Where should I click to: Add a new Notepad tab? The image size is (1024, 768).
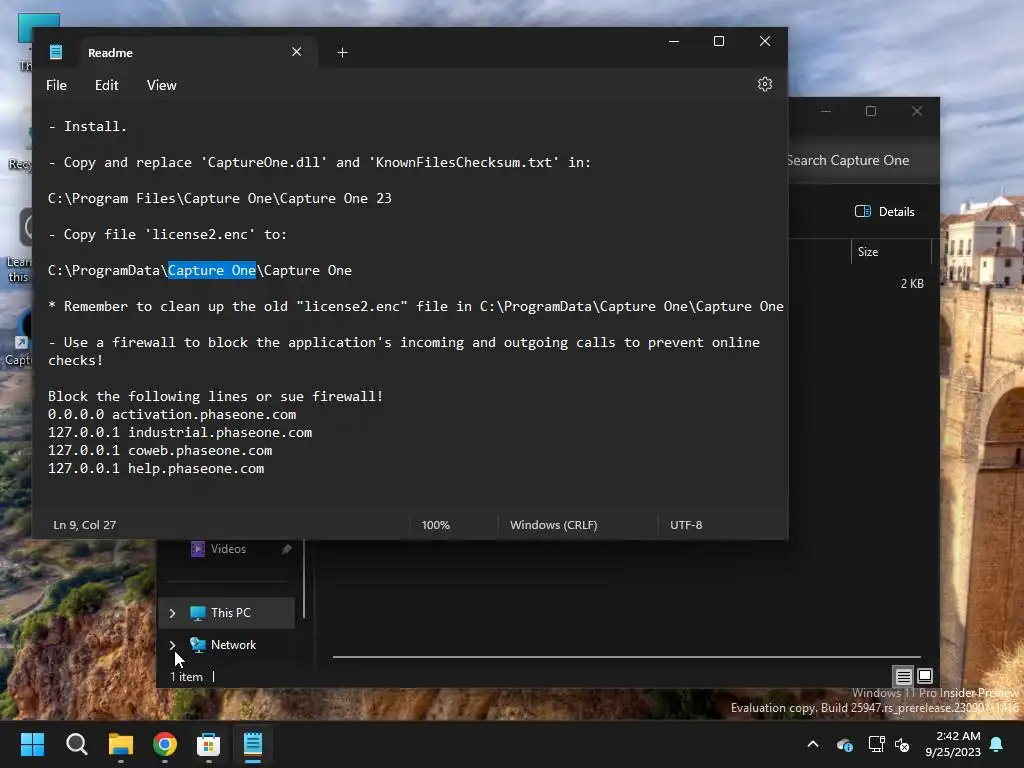tap(342, 52)
